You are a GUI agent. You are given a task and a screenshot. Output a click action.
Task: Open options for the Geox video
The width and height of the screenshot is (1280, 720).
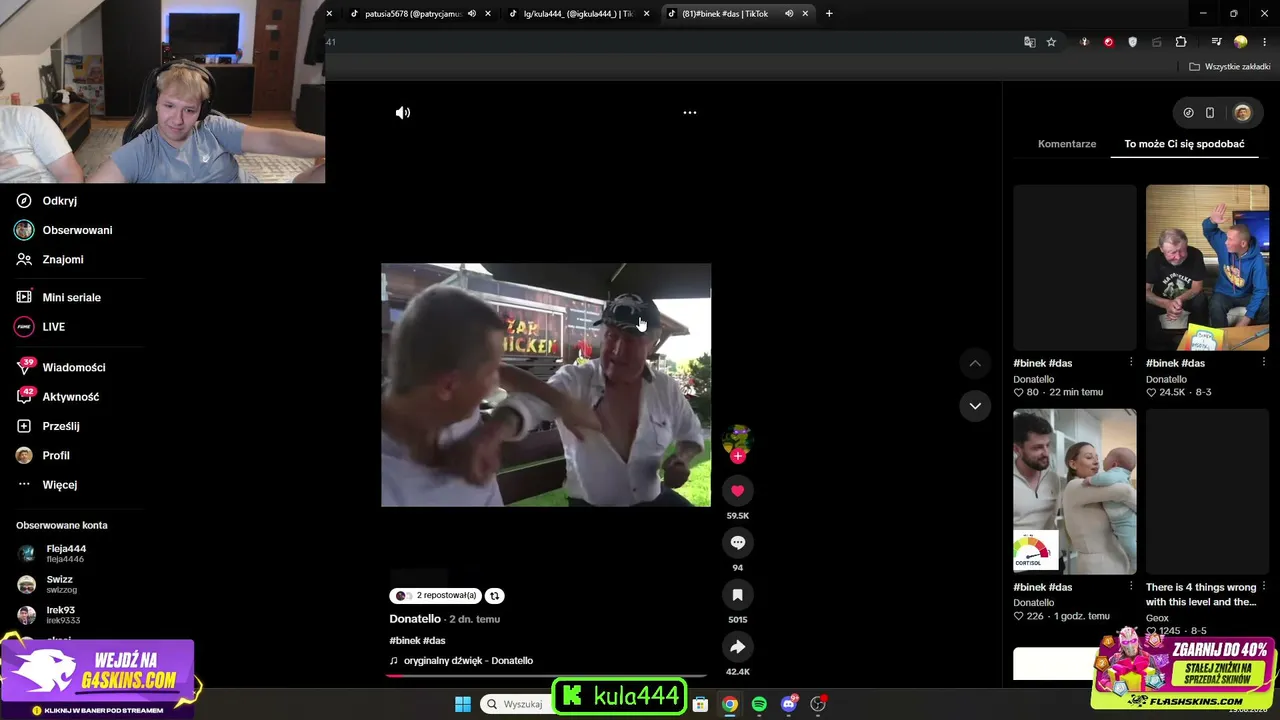1264,587
